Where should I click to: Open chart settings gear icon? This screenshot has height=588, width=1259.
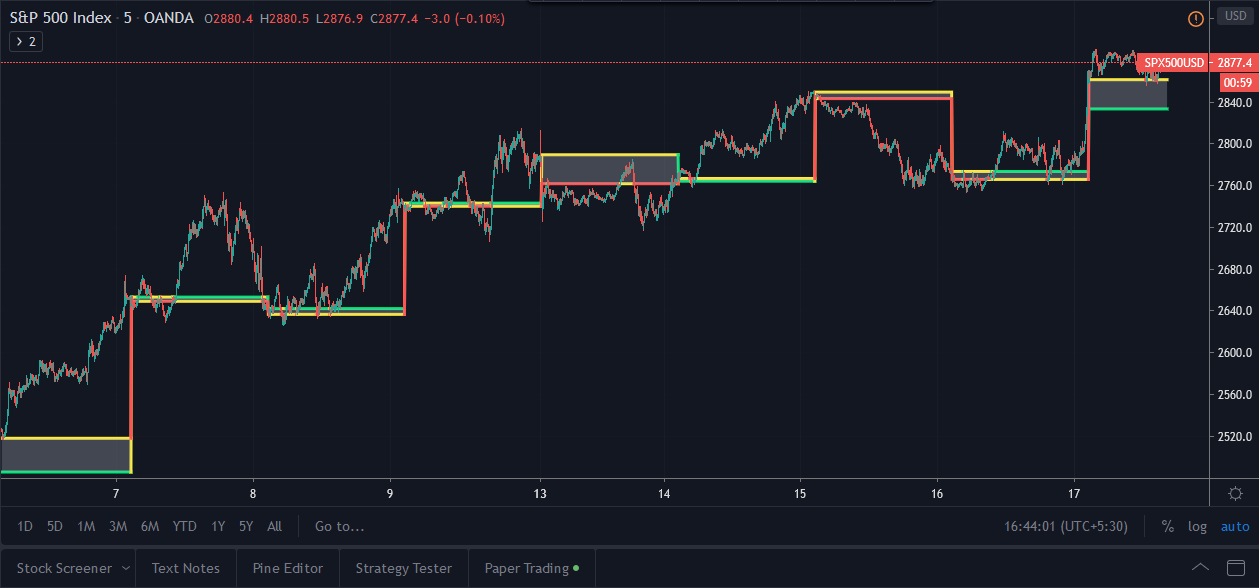1236,493
